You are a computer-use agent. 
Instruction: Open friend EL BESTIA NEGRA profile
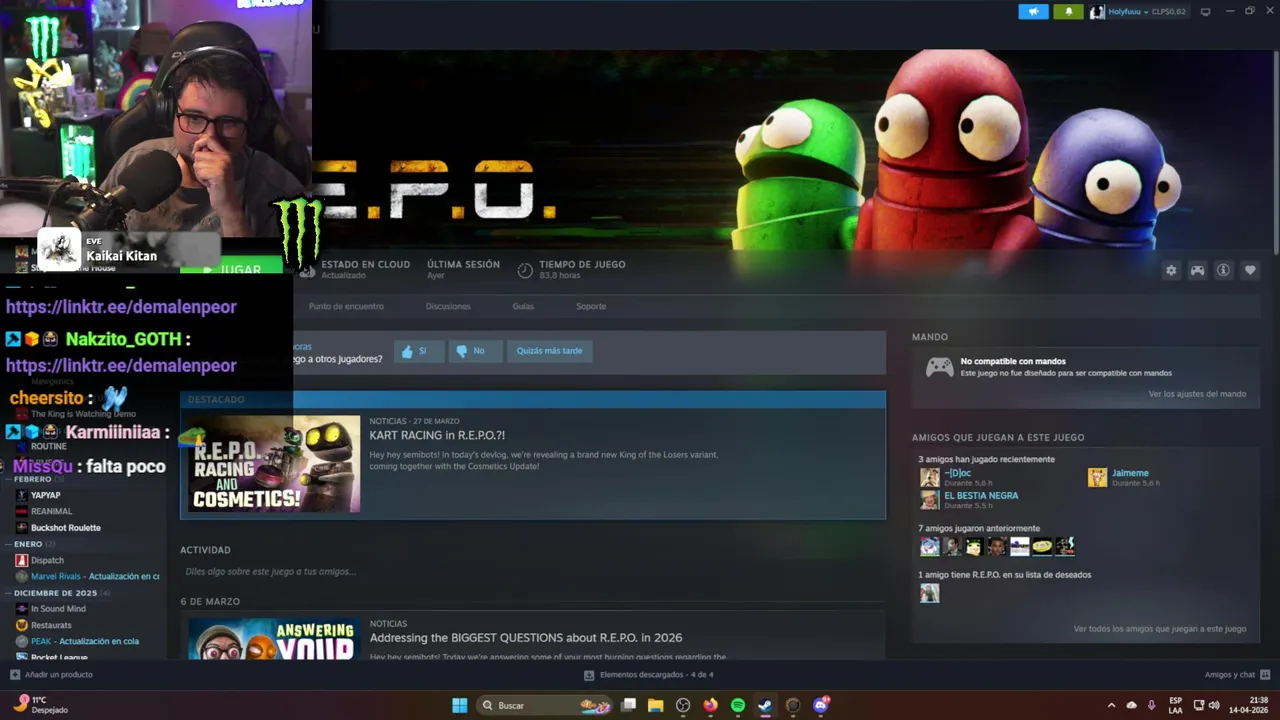tap(981, 496)
